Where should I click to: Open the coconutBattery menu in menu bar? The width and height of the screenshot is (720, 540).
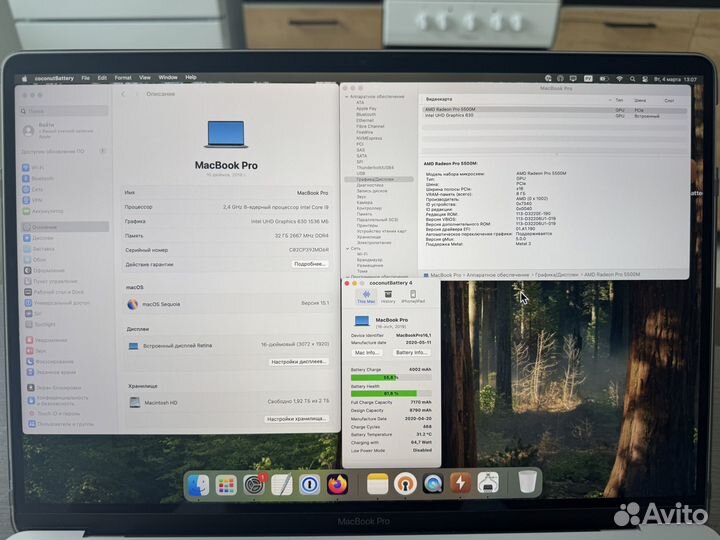pyautogui.click(x=54, y=79)
